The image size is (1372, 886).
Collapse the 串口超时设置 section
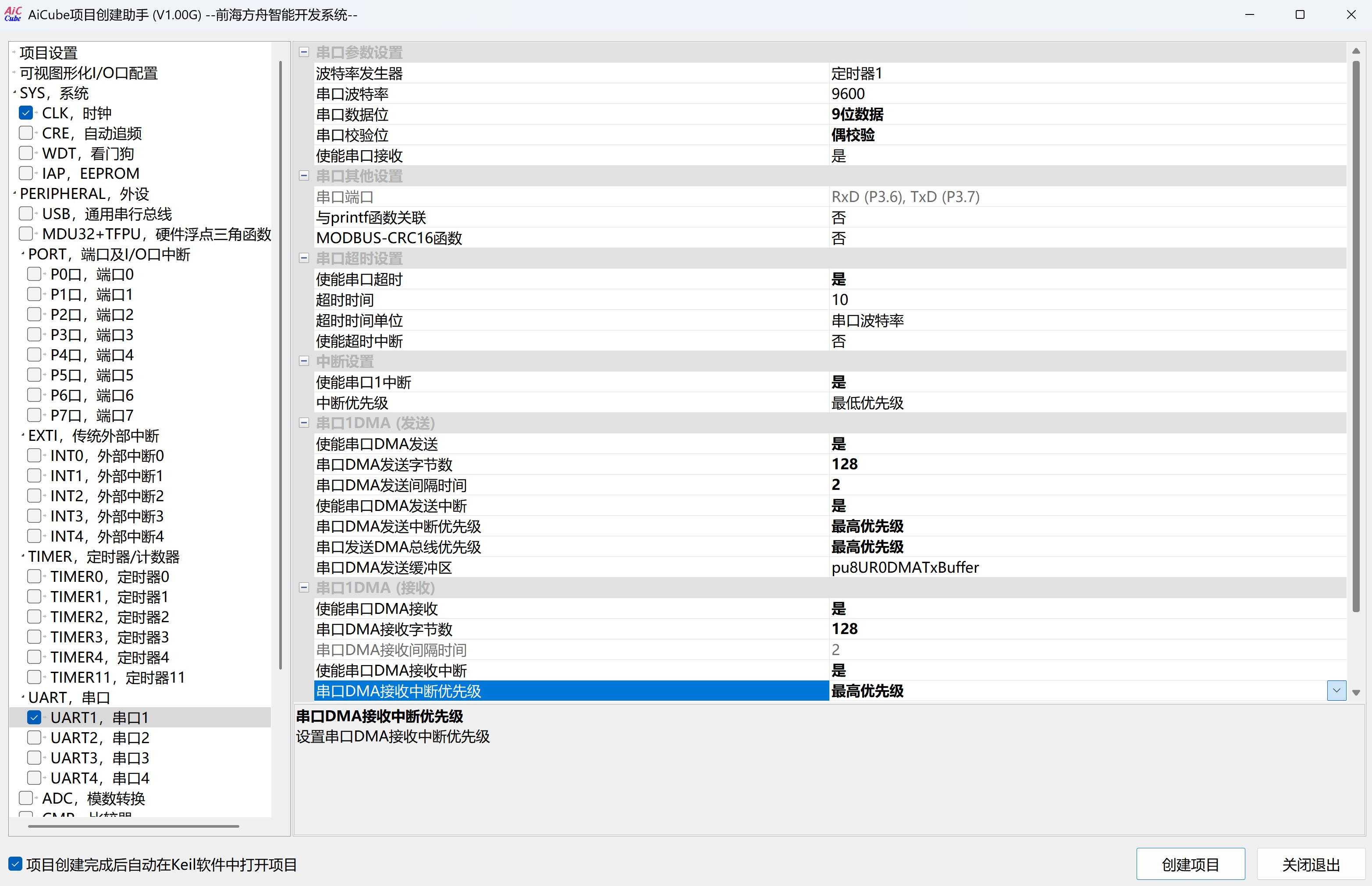click(x=304, y=258)
